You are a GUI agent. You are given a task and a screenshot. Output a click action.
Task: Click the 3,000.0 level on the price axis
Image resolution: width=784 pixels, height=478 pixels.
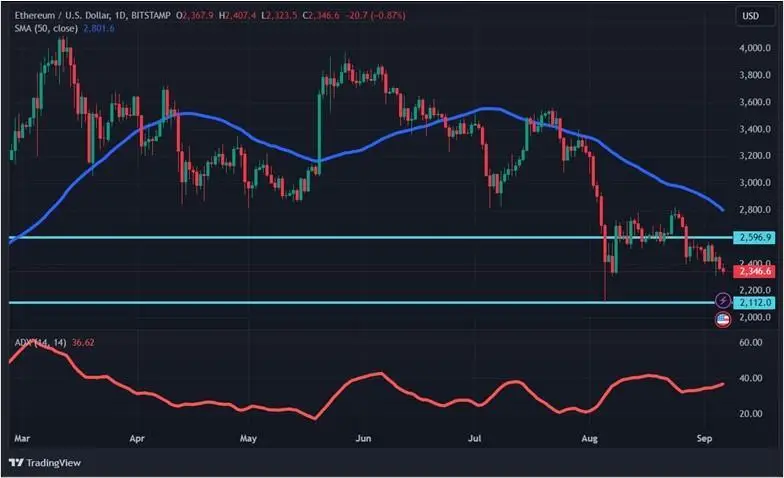pyautogui.click(x=752, y=183)
